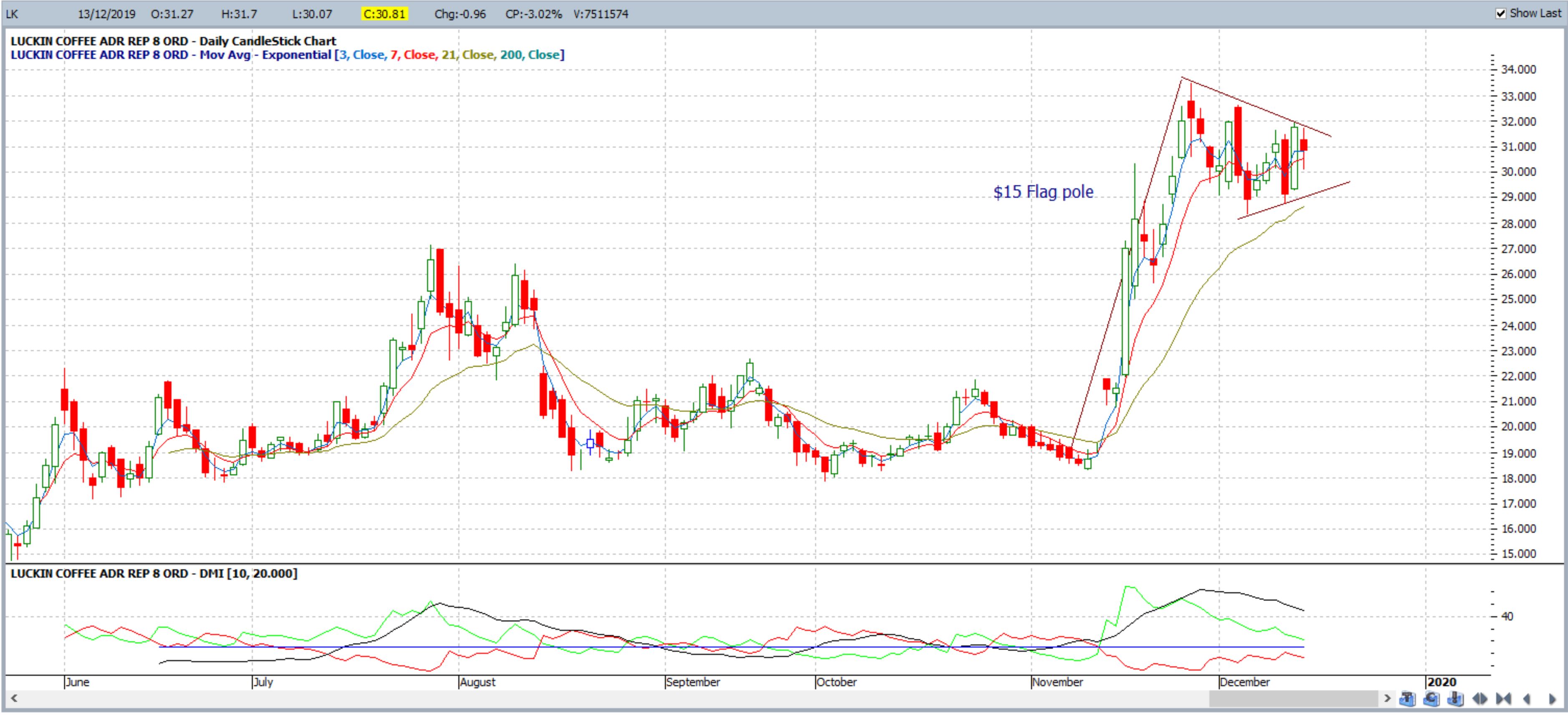Click the 34.000 price axis label

point(1518,69)
